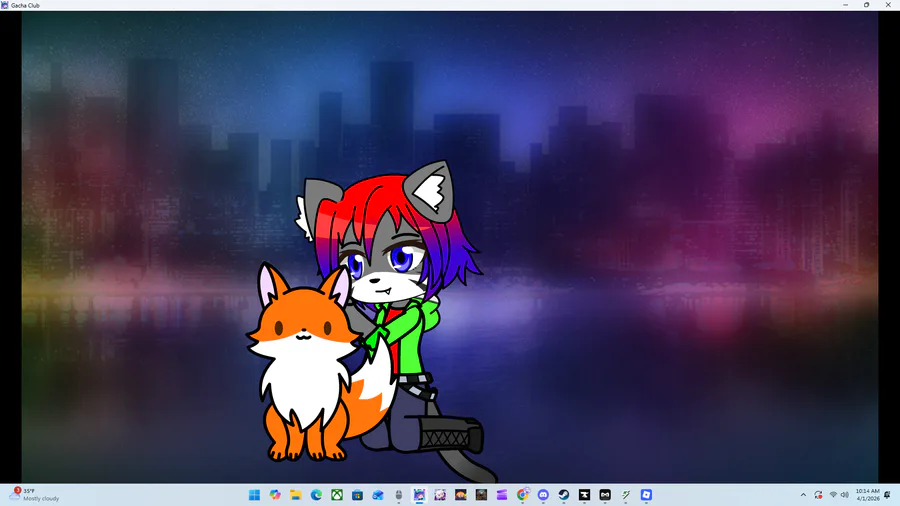Open Discord from the taskbar
The height and width of the screenshot is (506, 900).
[543, 495]
